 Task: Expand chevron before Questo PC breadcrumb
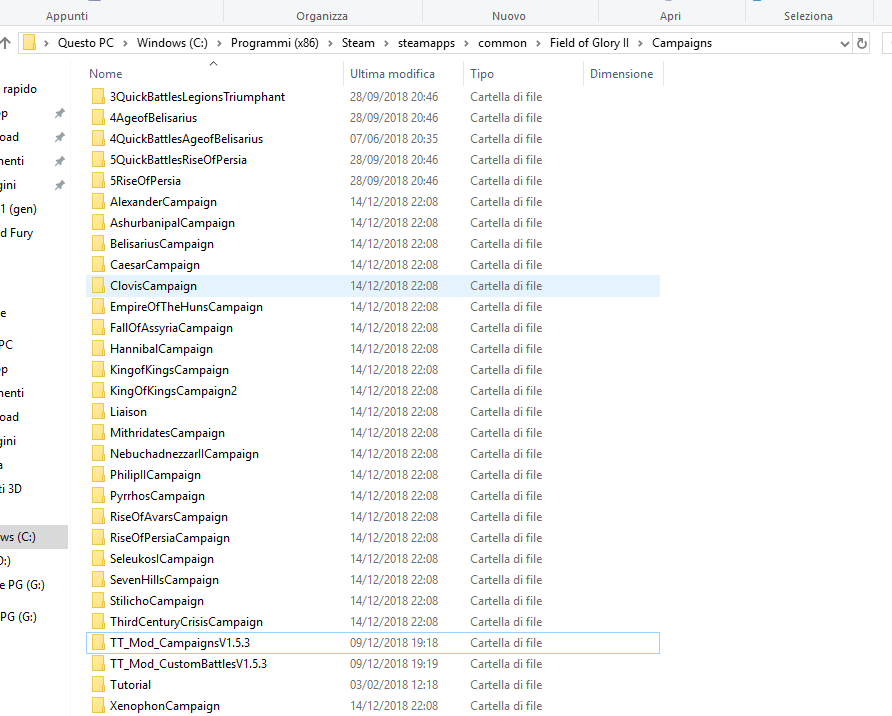47,43
